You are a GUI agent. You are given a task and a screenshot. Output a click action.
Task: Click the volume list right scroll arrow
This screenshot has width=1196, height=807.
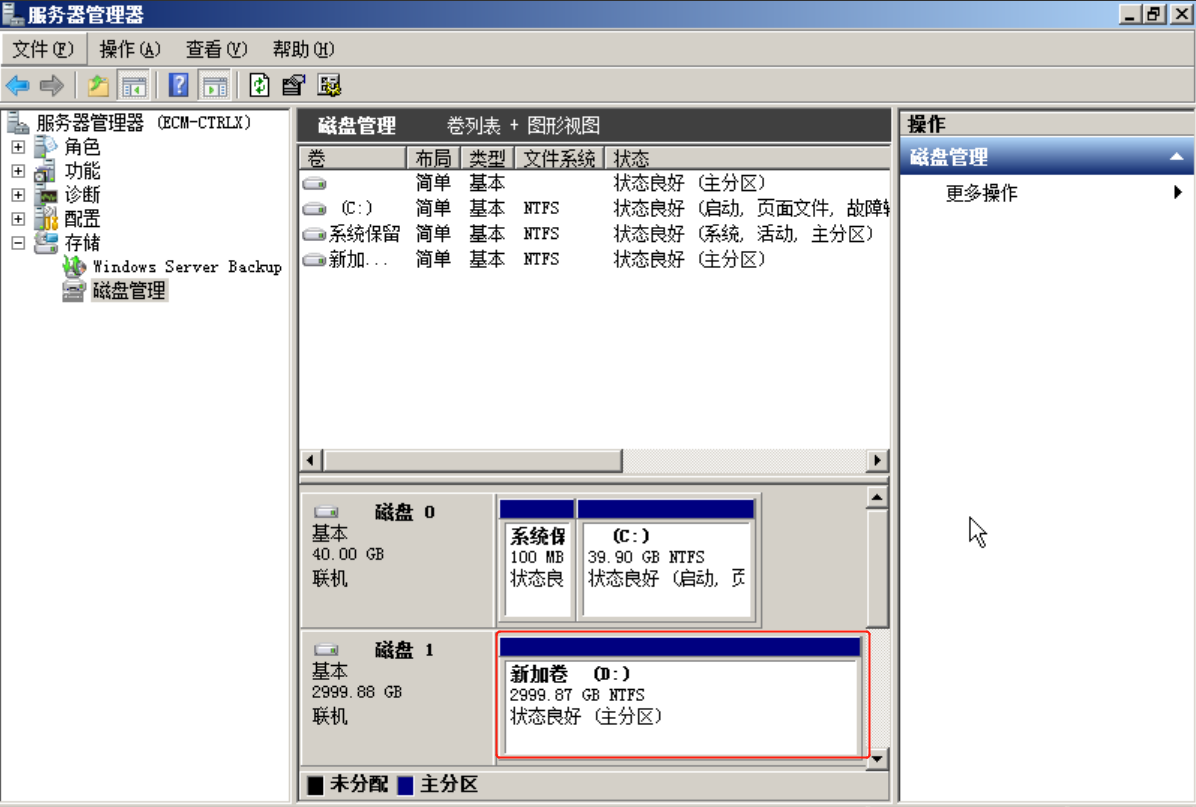point(877,460)
